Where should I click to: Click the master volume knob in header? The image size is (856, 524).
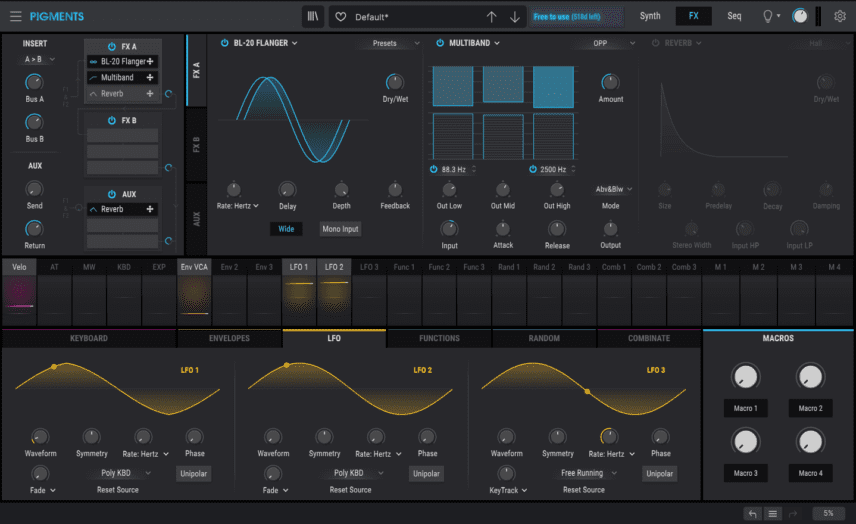click(800, 16)
